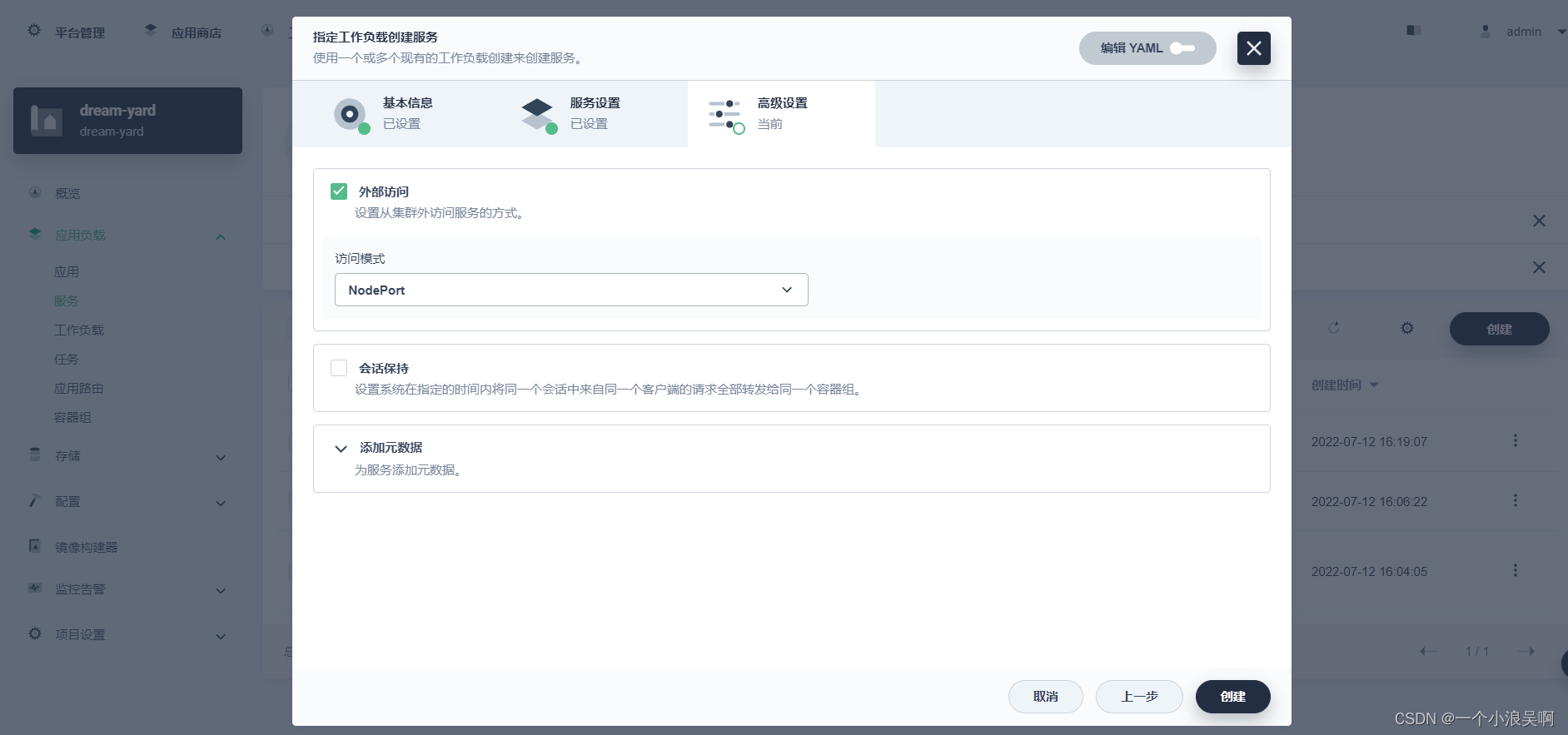
Task: Click the 2022-07-12 16:19:07 timestamp
Action: pos(1369,442)
